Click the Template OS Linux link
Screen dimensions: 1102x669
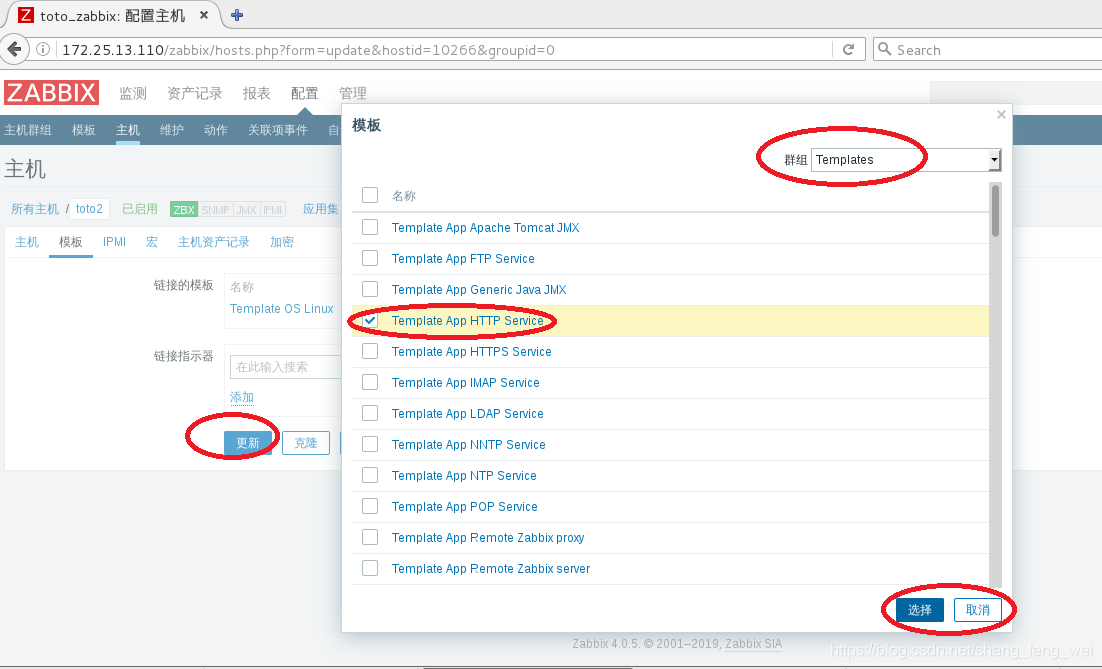coord(282,308)
